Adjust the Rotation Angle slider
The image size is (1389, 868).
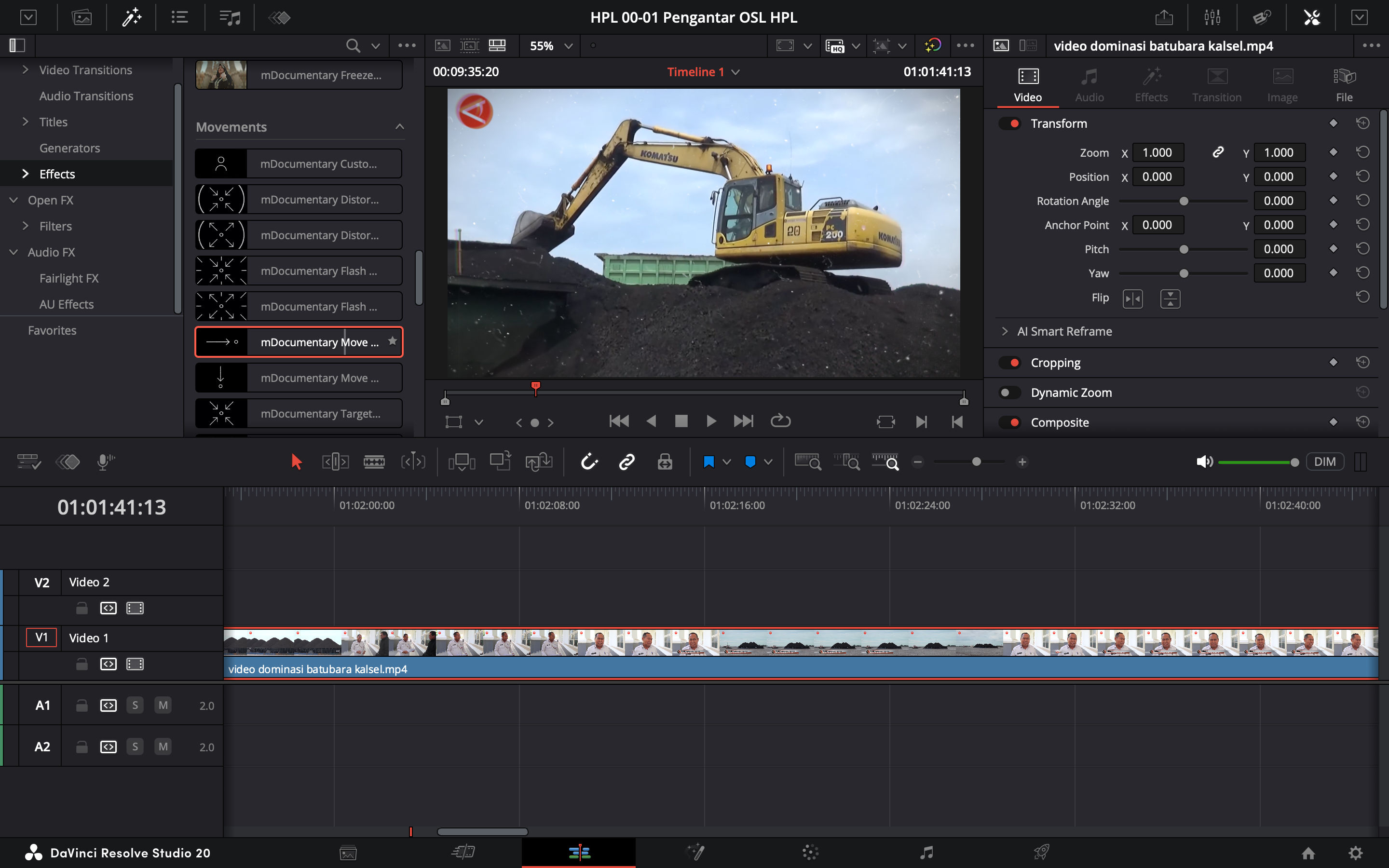coord(1184,201)
